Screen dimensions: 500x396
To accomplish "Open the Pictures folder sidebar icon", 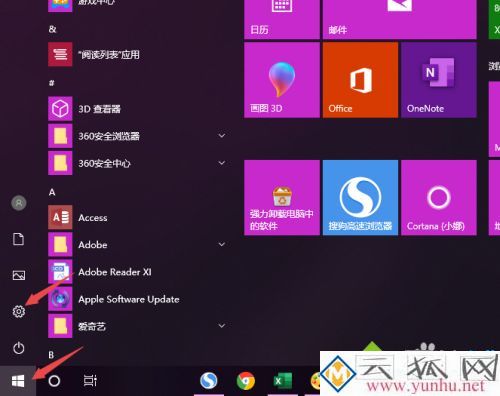I will [x=19, y=275].
